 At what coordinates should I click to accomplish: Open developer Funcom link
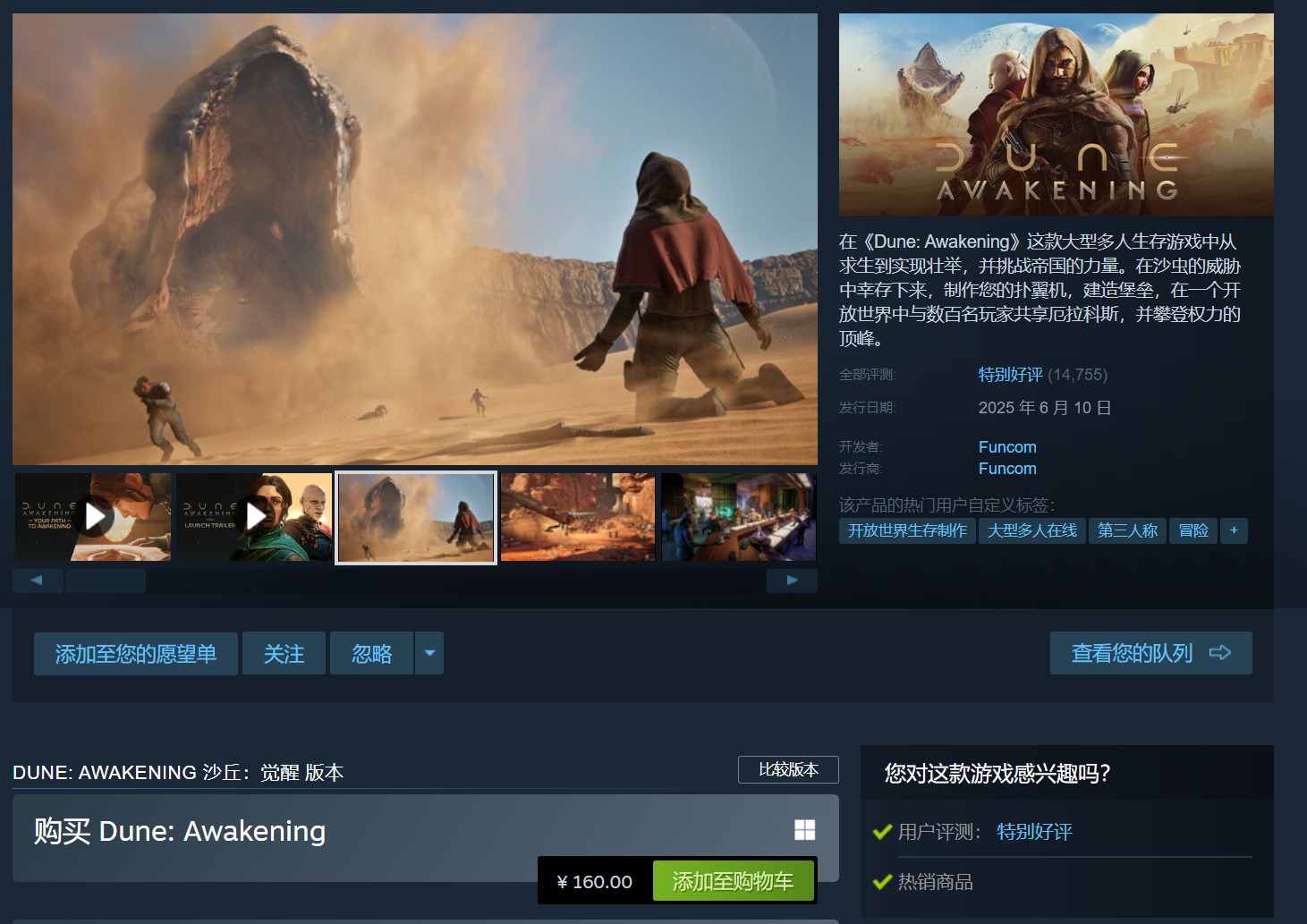1007,447
